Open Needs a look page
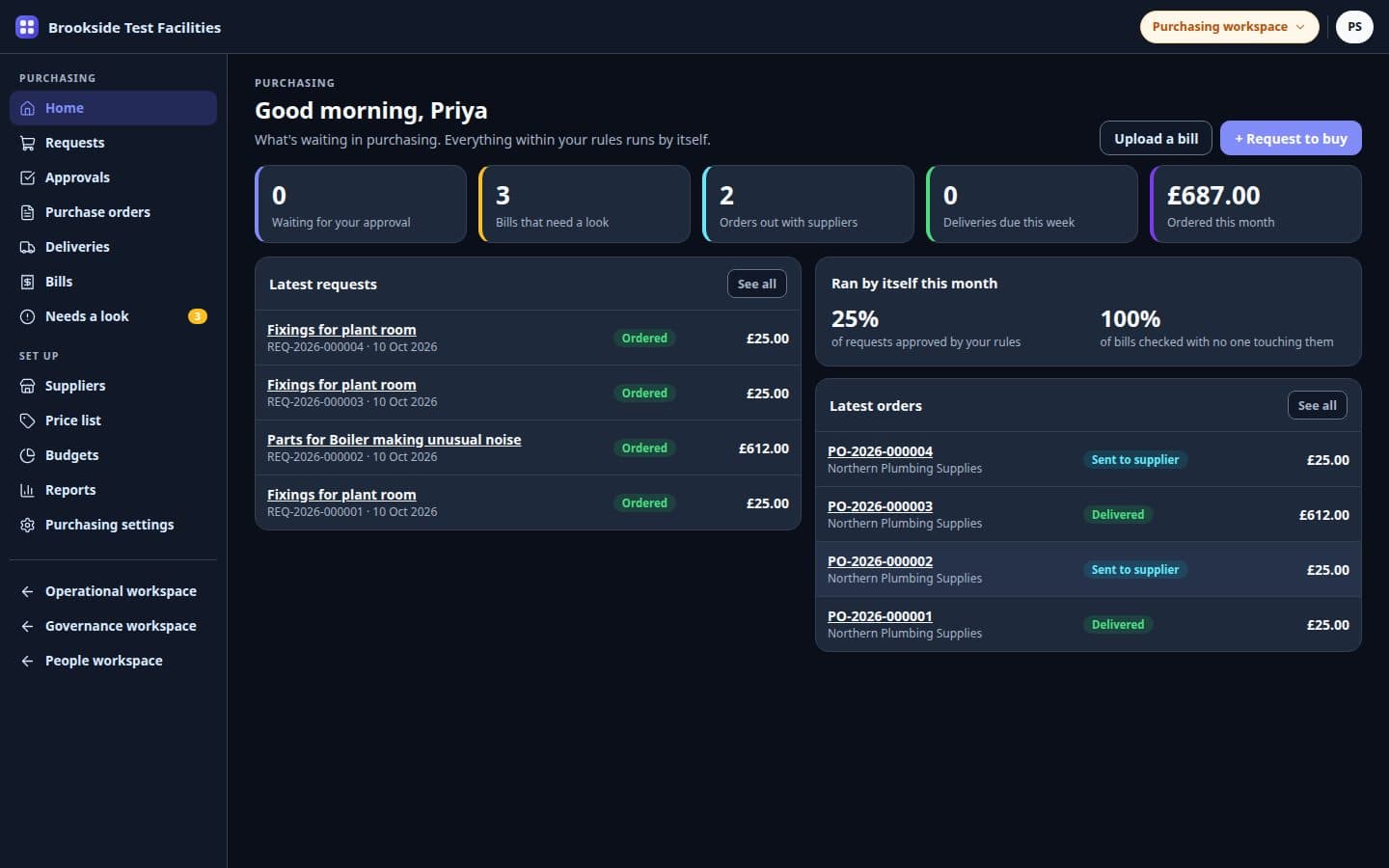The width and height of the screenshot is (1389, 868). click(113, 316)
